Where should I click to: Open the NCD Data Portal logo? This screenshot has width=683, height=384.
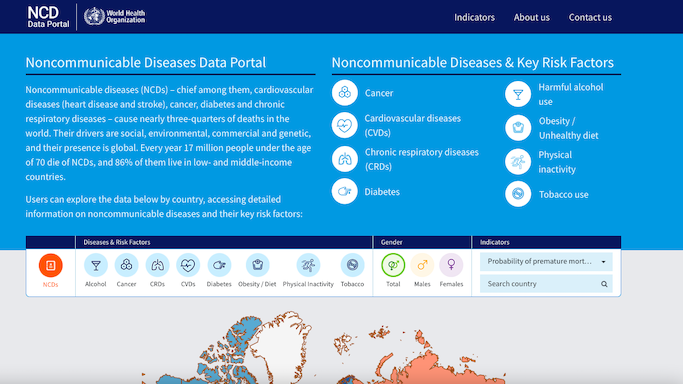pyautogui.click(x=48, y=17)
